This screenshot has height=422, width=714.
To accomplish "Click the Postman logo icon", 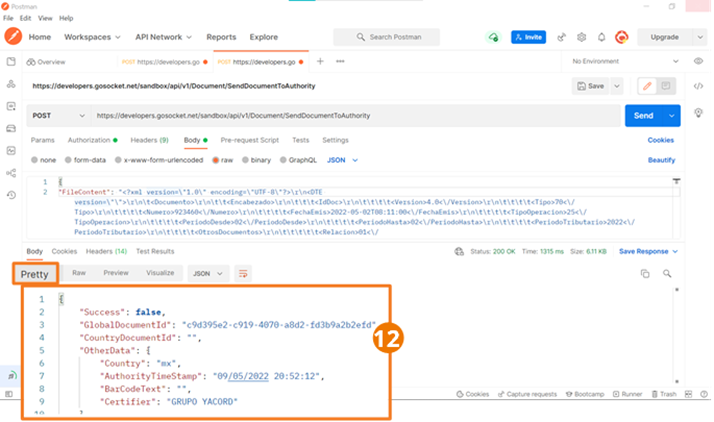I will 13,36.
